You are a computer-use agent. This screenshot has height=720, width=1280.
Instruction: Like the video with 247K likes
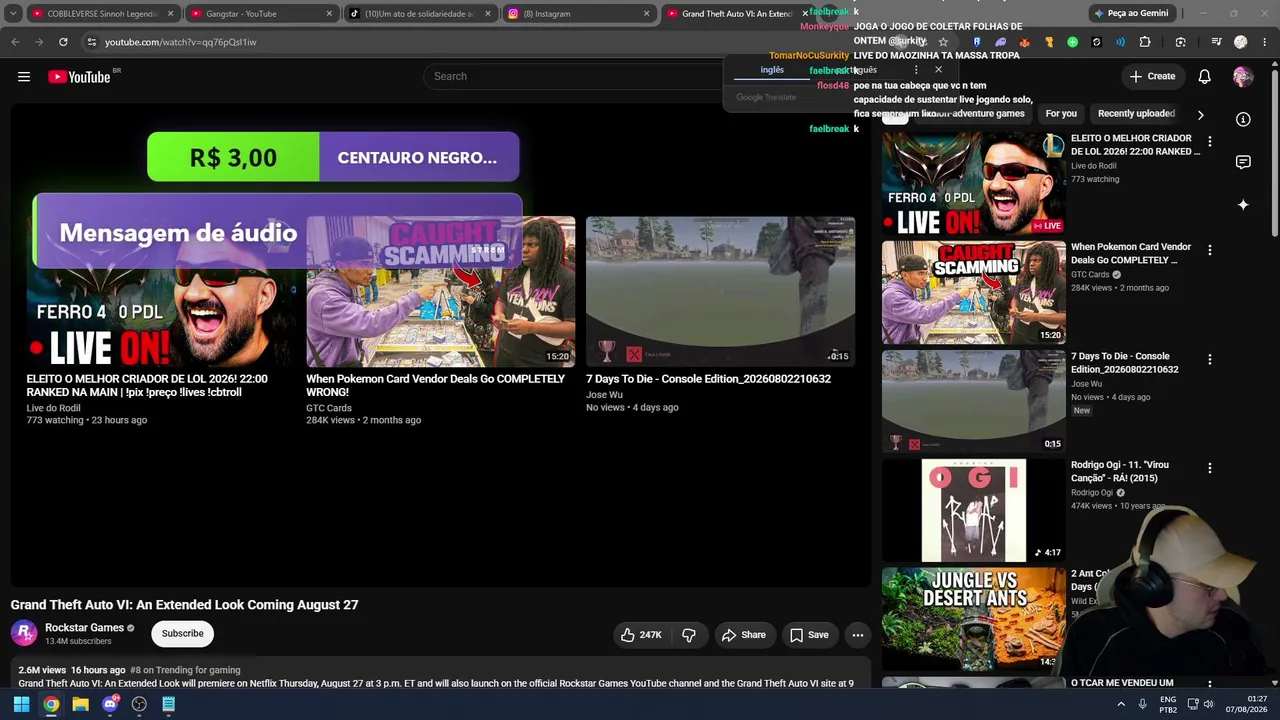pos(640,635)
